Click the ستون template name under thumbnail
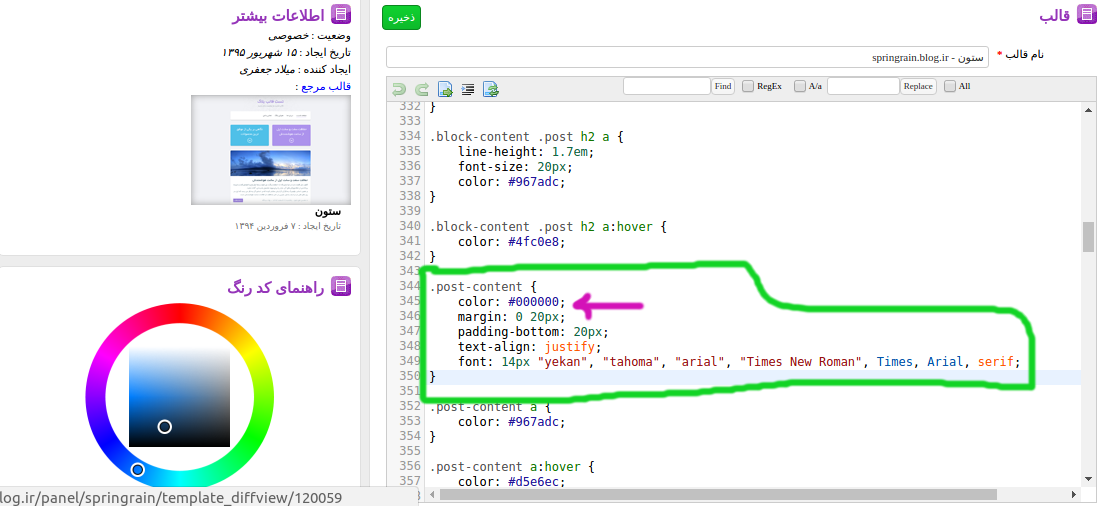This screenshot has width=1104, height=506. coord(327,212)
